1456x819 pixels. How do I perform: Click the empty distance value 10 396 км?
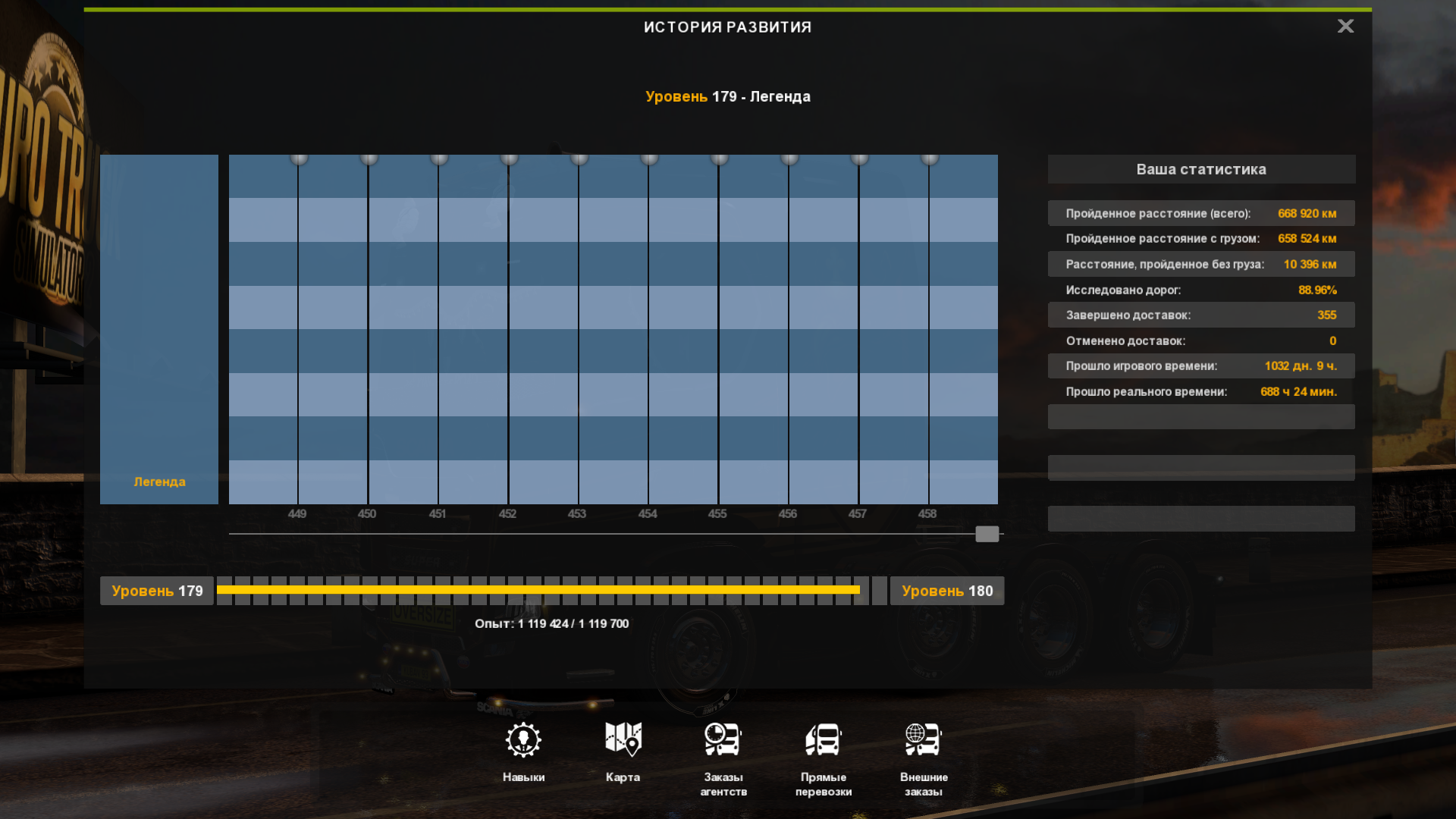click(x=1310, y=265)
